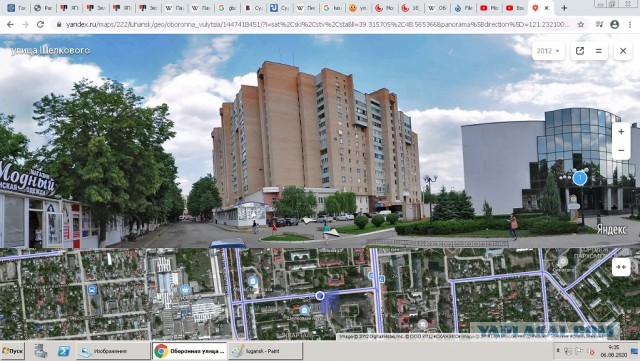Click the panorama position marker on the map
This screenshot has height=361, width=640.
pos(320,295)
